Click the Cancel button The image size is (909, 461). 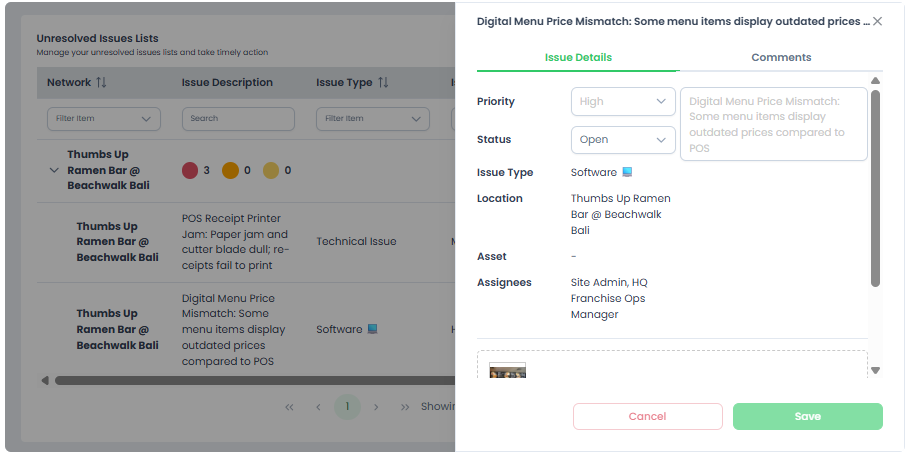[647, 417]
